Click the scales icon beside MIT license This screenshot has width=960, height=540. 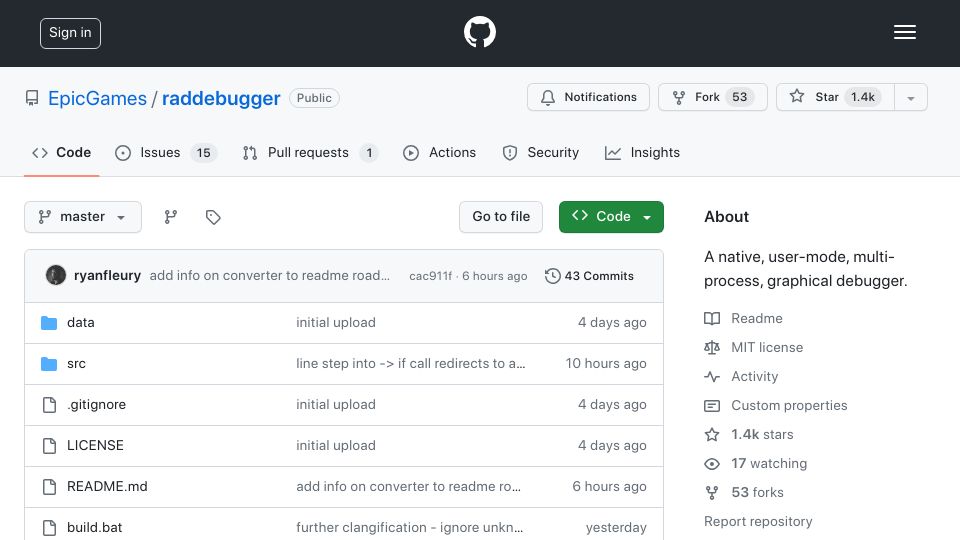point(712,348)
